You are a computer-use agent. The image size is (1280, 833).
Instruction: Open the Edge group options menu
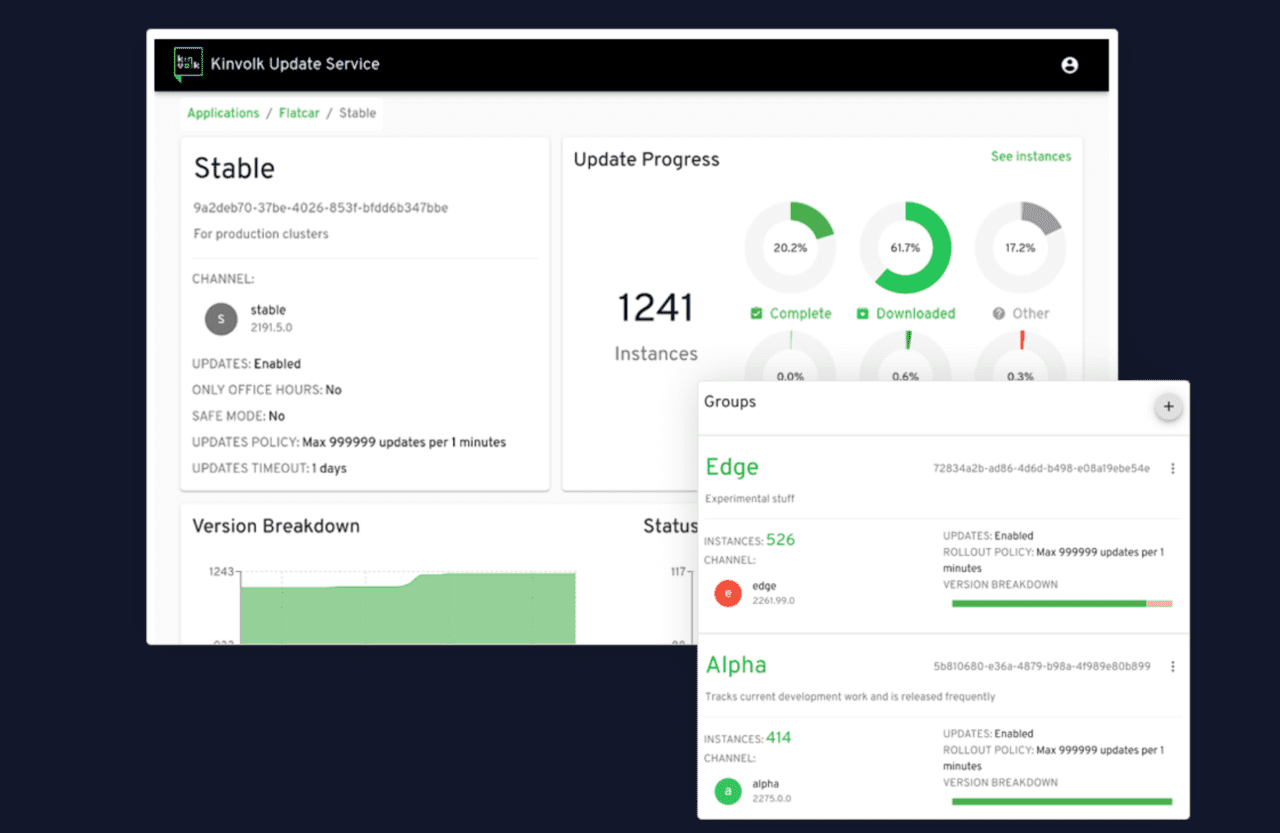(1172, 469)
